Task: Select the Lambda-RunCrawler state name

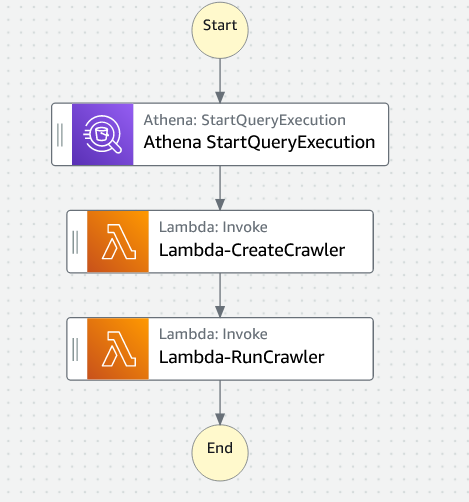Action: point(242,357)
